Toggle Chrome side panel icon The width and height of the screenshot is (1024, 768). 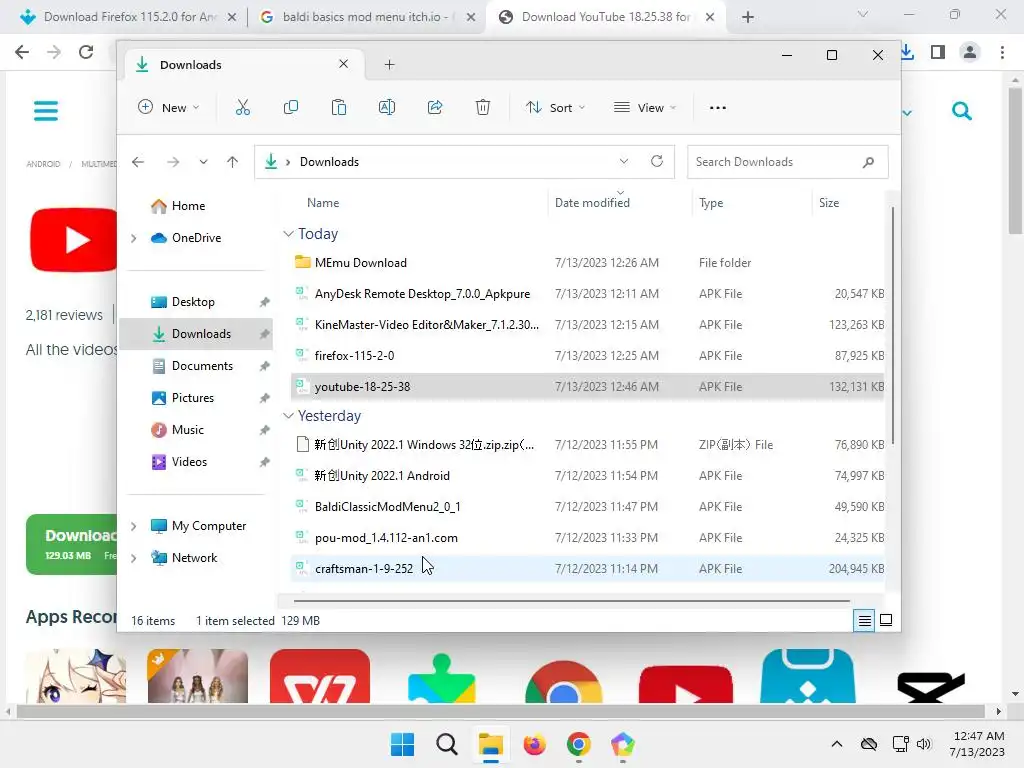(x=938, y=52)
